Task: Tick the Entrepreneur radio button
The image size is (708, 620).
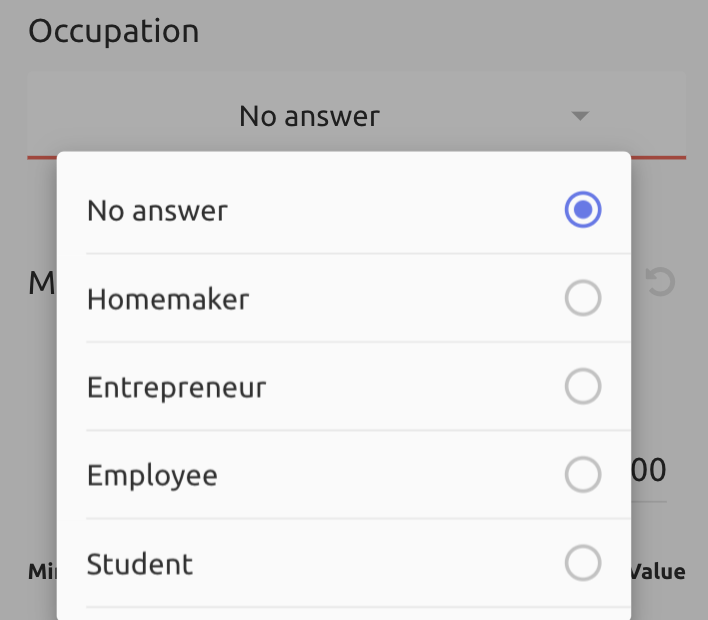Action: click(583, 386)
